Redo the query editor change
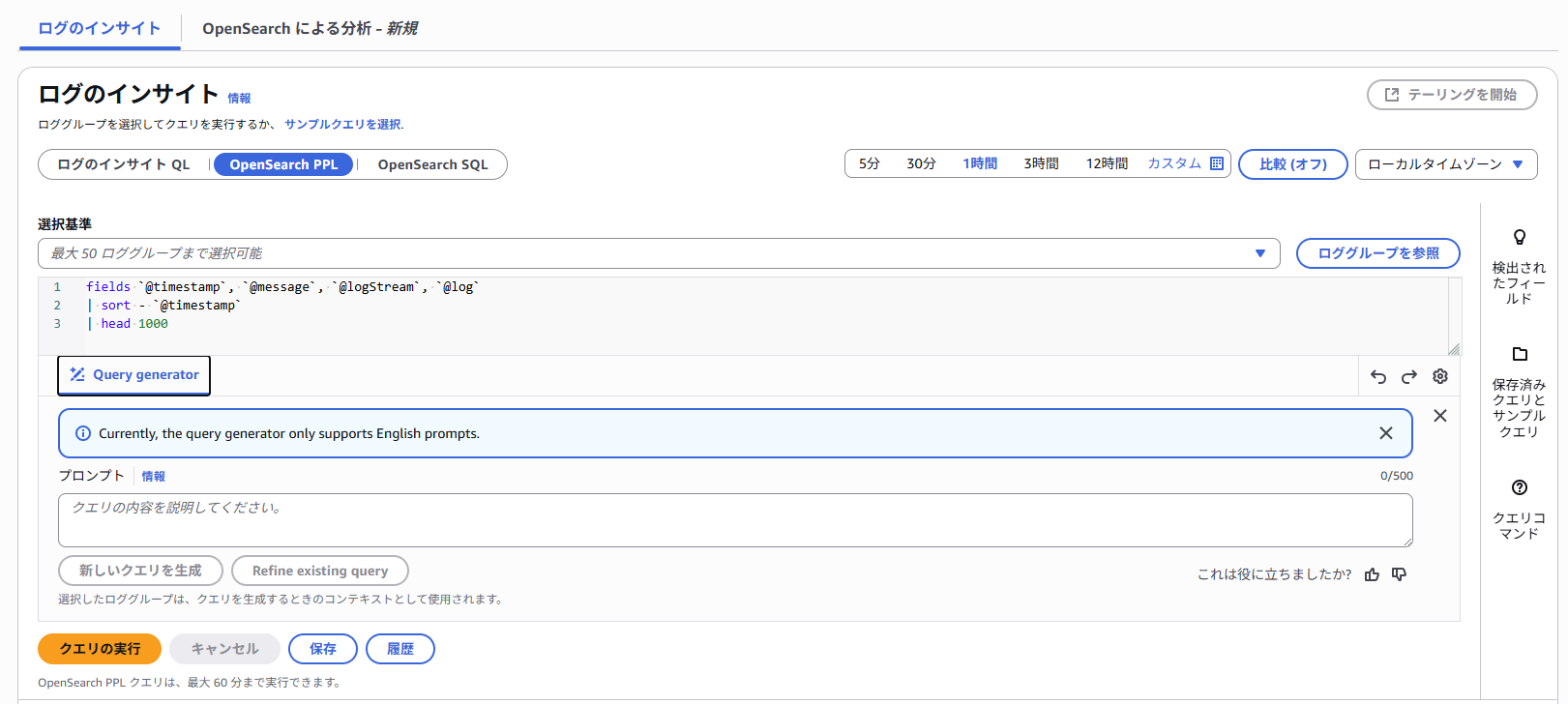 click(x=1409, y=376)
